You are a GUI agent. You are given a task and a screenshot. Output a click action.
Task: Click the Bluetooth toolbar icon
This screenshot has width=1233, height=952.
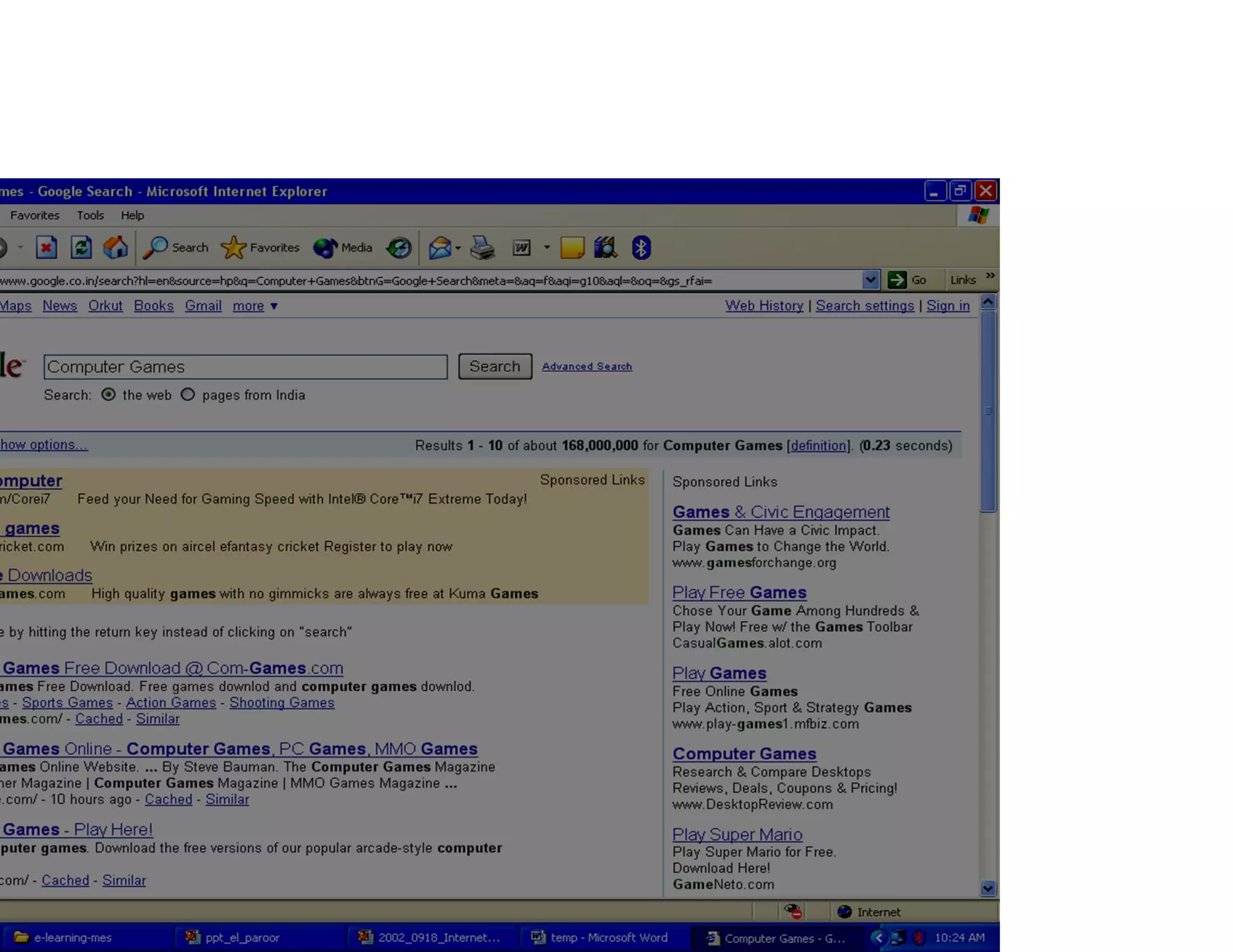coord(641,247)
